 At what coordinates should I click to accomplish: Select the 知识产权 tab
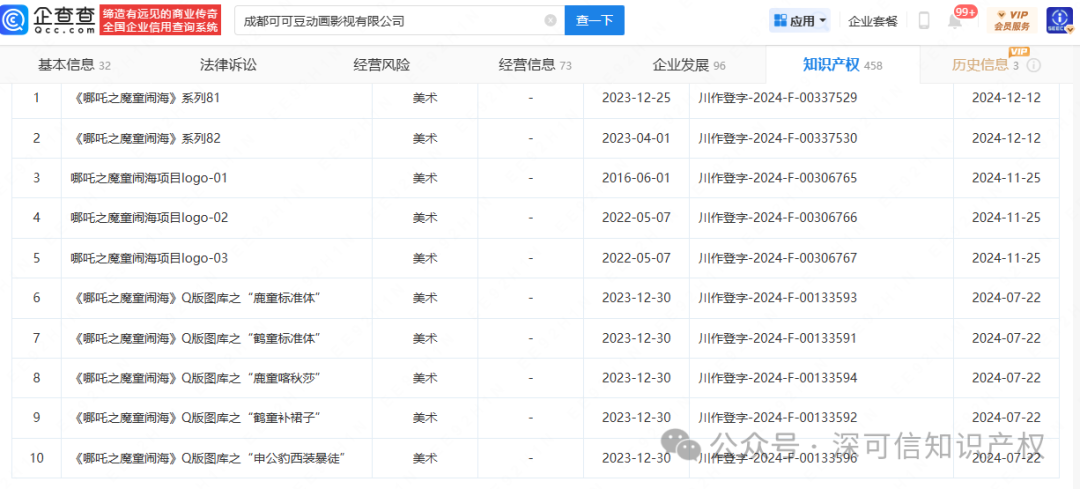pyautogui.click(x=842, y=65)
